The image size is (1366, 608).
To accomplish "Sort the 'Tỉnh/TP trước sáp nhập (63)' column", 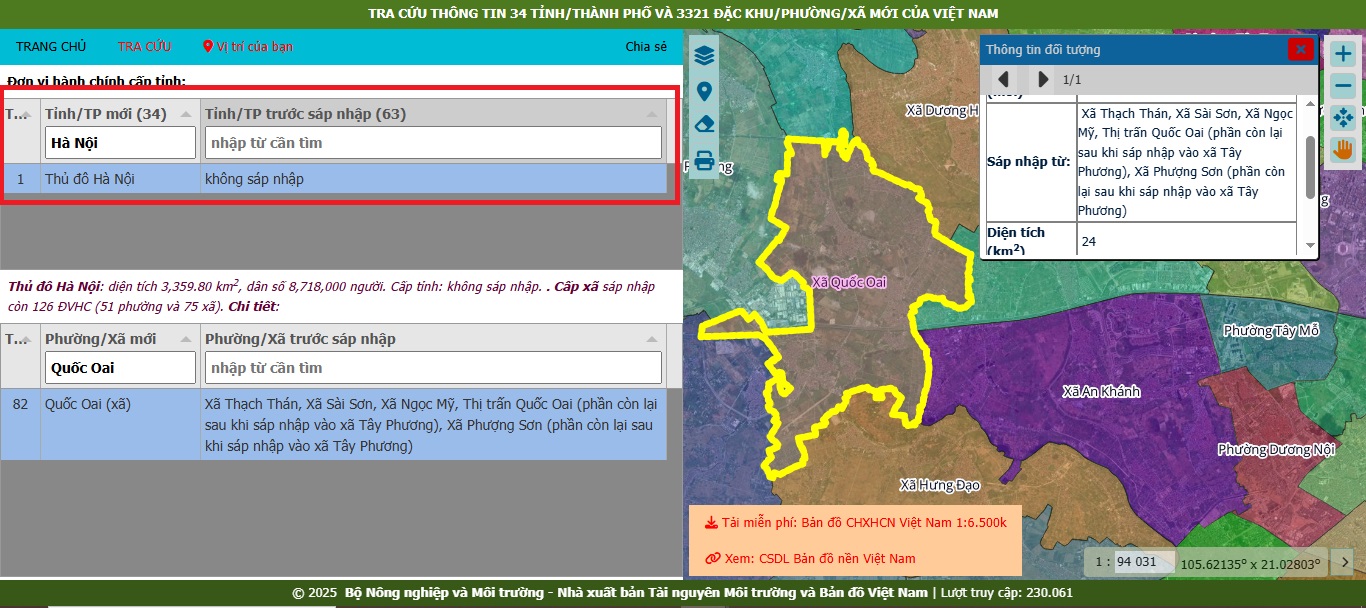I will pyautogui.click(x=653, y=114).
